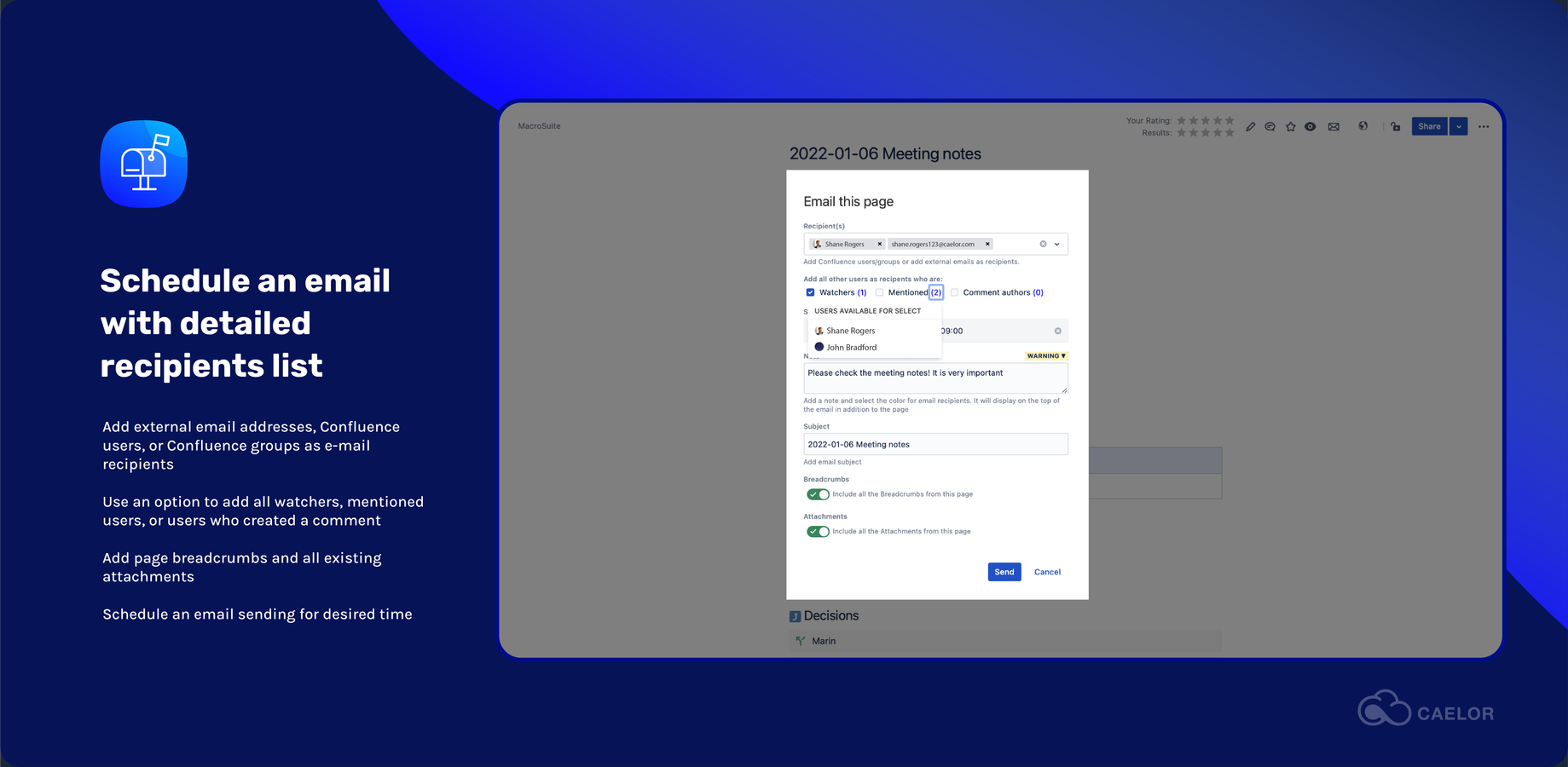
Task: Open page restrictions padlock icon
Action: [x=1396, y=127]
